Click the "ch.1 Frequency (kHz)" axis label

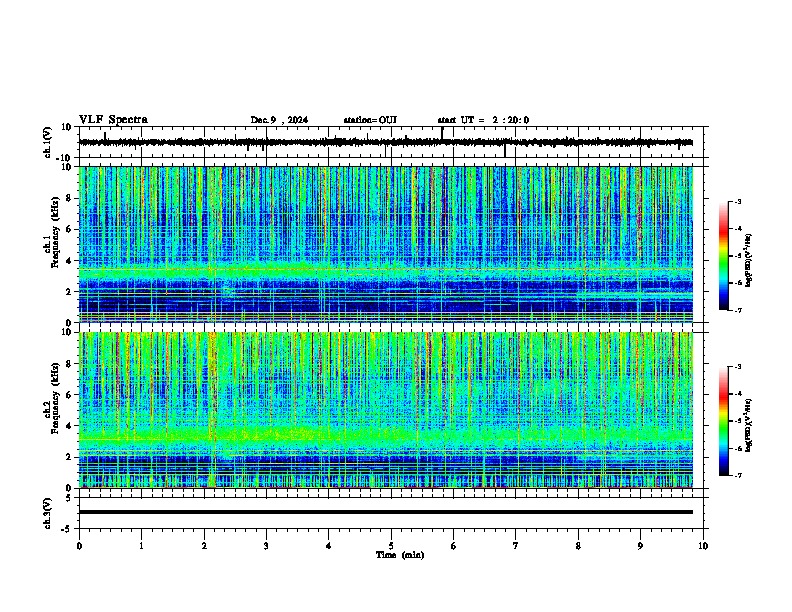51,233
